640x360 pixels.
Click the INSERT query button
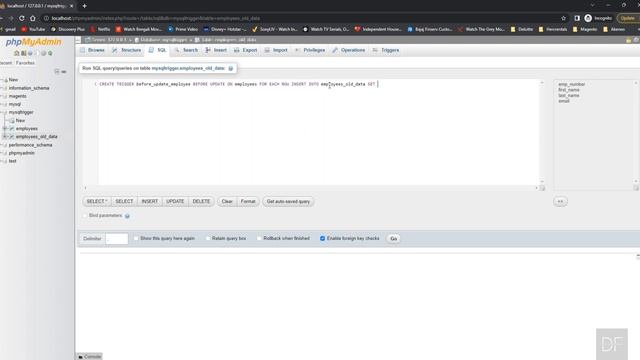[149, 202]
